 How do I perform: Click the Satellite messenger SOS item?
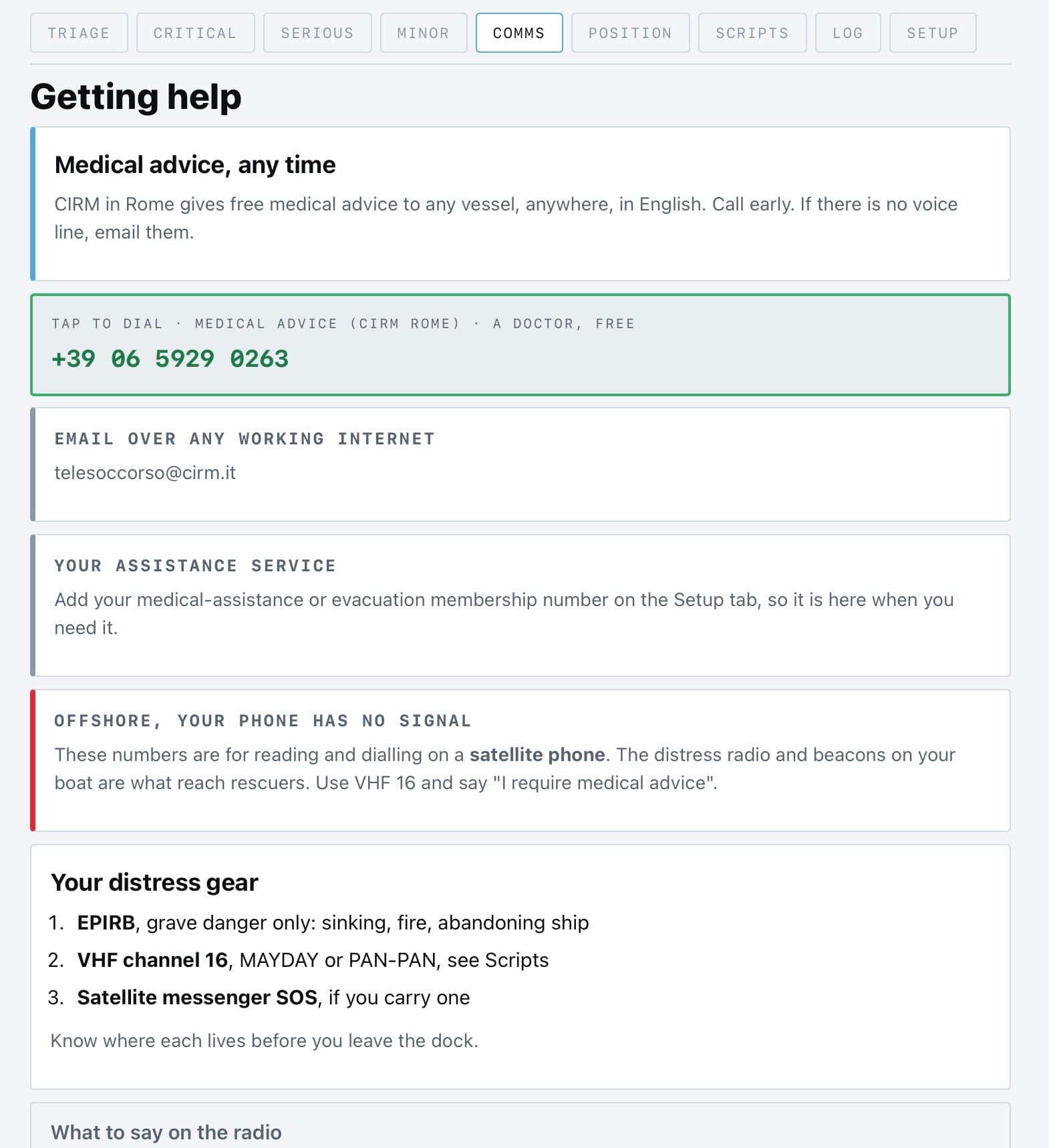(x=259, y=997)
